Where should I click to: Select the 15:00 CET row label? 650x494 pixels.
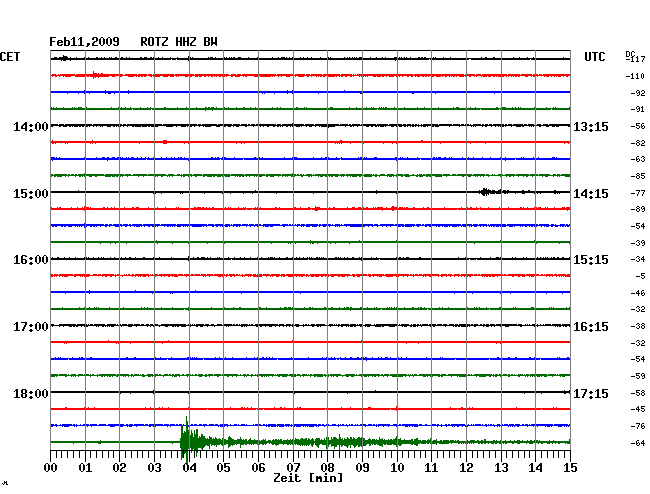(31, 194)
